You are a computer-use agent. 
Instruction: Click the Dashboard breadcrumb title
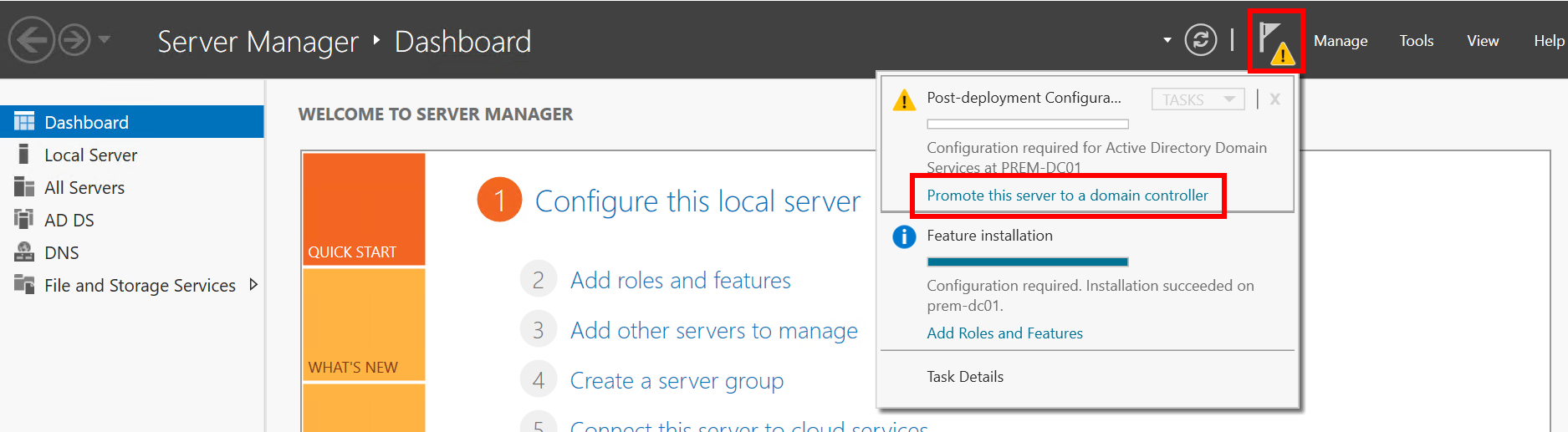pyautogui.click(x=462, y=41)
